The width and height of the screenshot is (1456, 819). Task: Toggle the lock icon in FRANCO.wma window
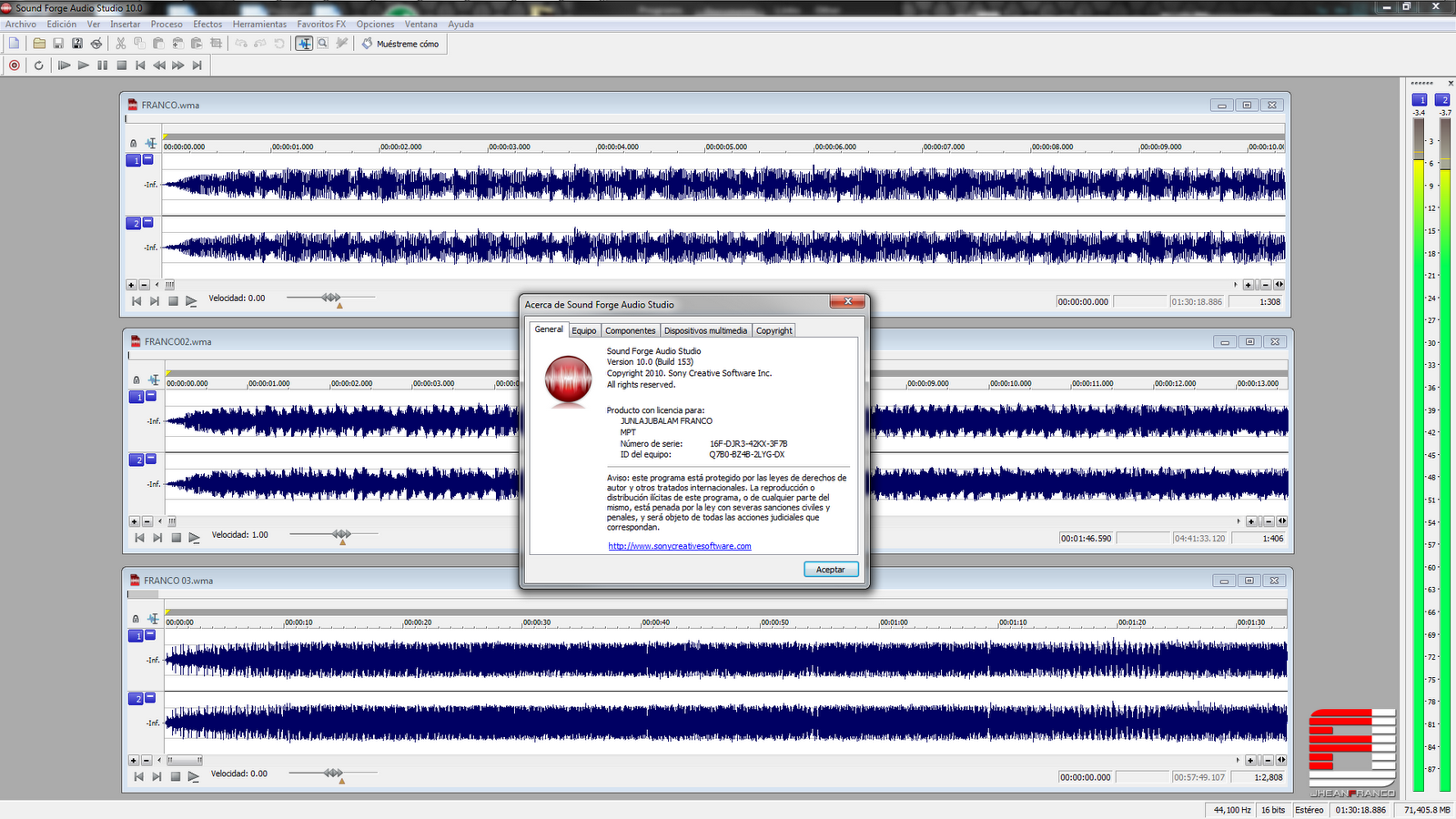[x=134, y=144]
